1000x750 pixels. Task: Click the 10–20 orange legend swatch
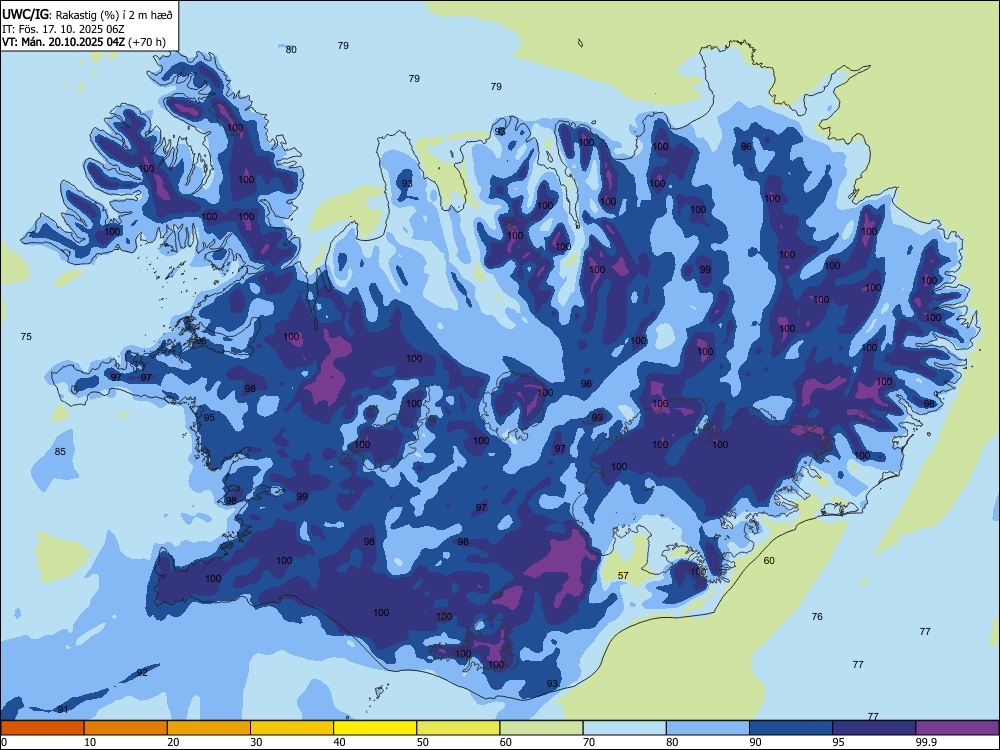point(126,728)
